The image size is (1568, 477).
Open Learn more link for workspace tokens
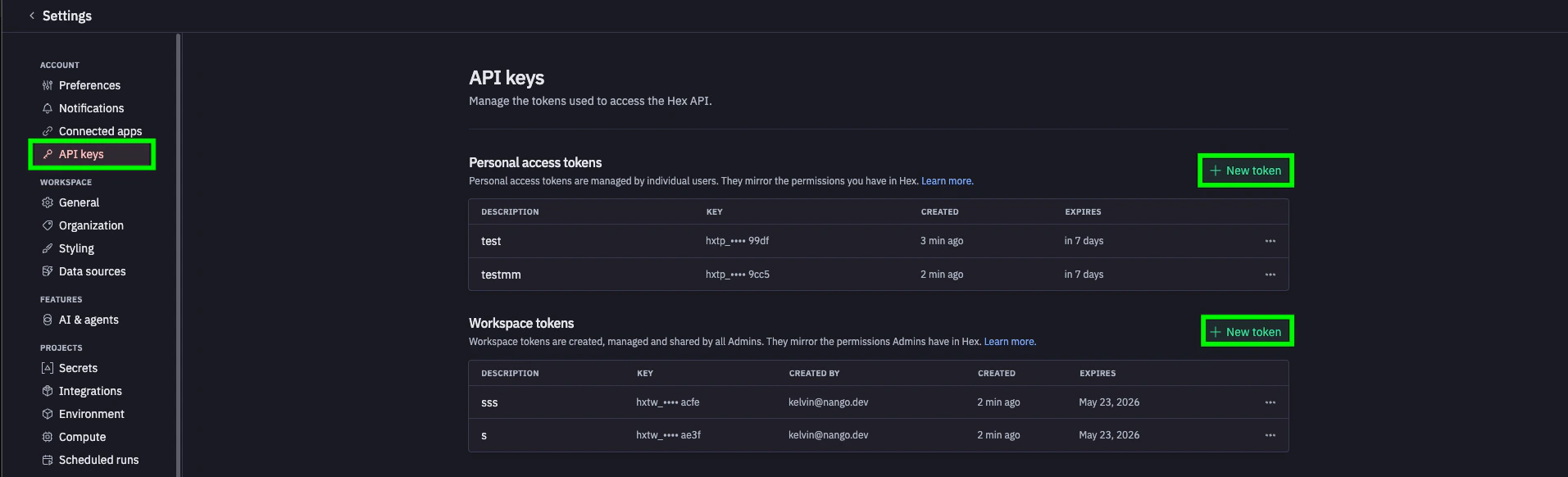[x=1009, y=342]
